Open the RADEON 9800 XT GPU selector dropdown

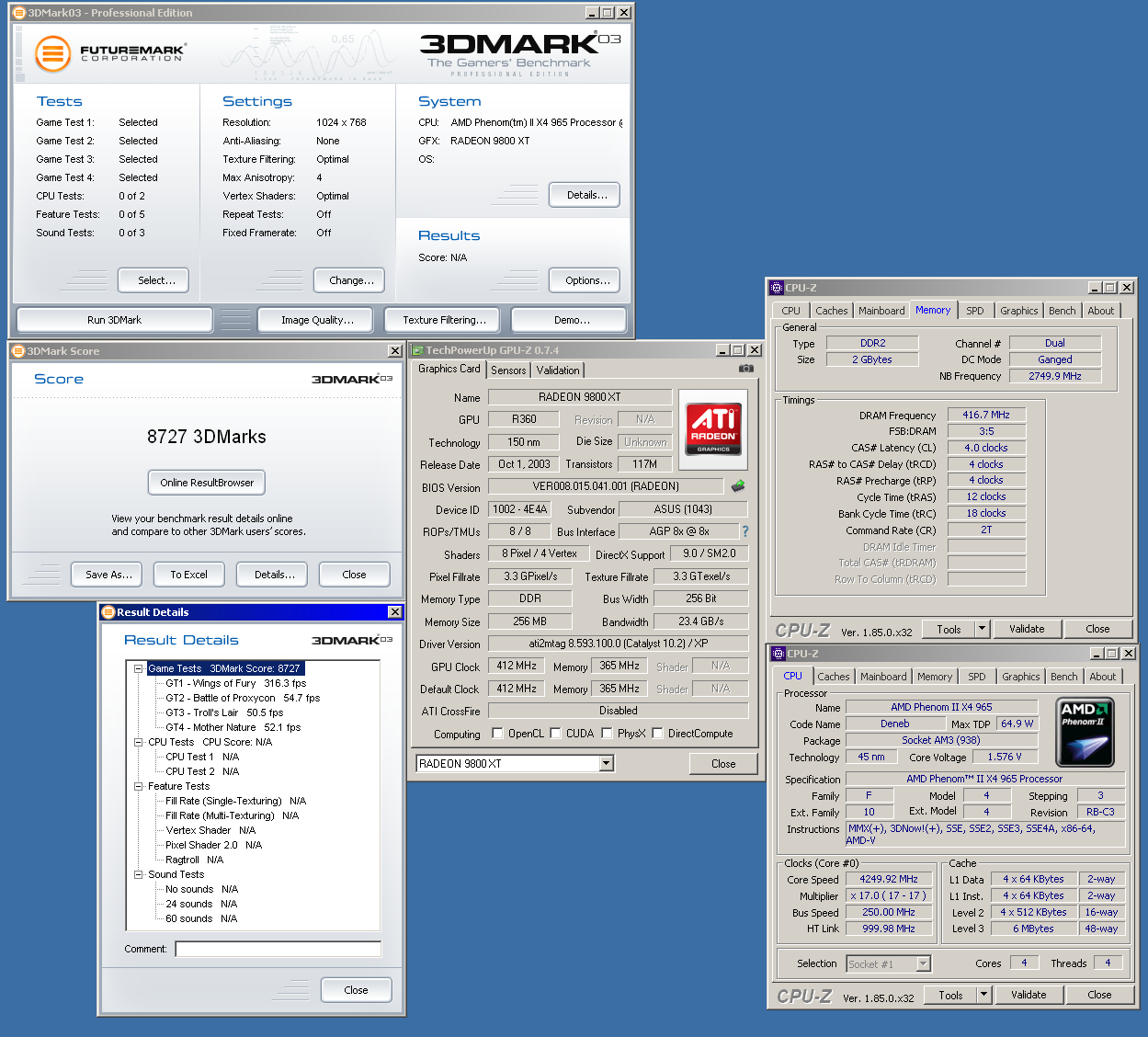(606, 764)
